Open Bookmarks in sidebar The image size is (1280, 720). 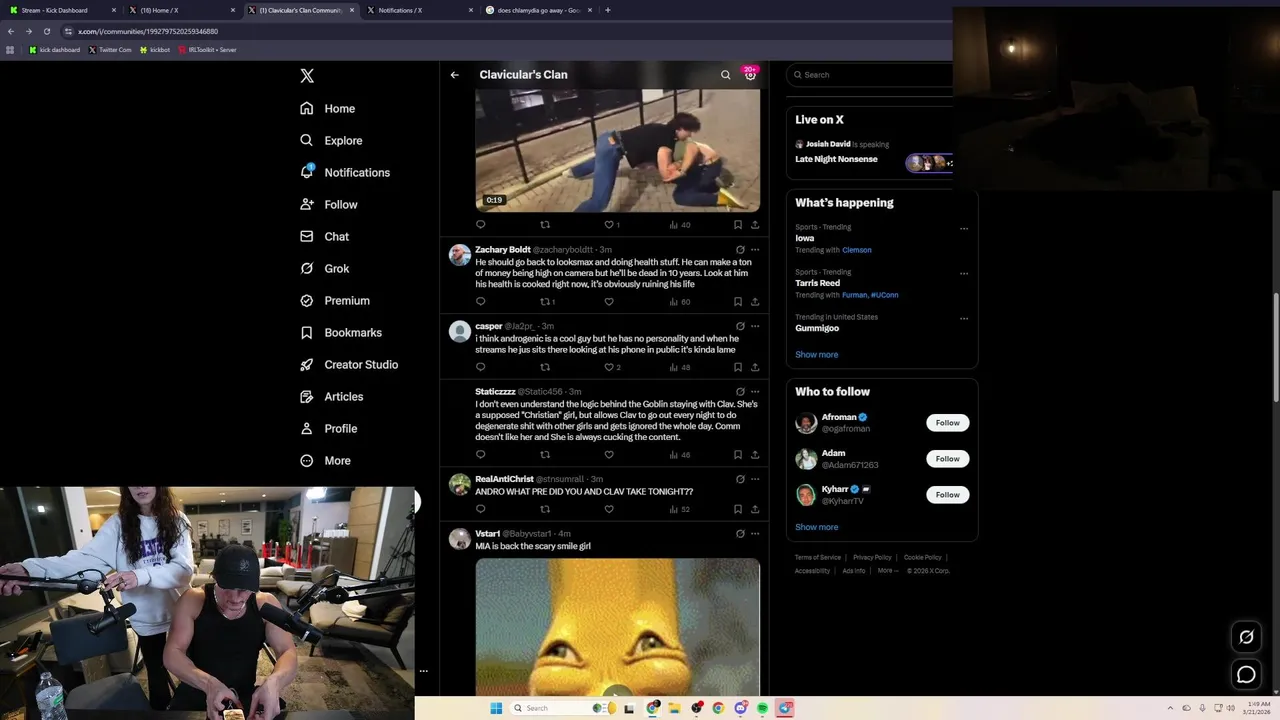pos(341,332)
